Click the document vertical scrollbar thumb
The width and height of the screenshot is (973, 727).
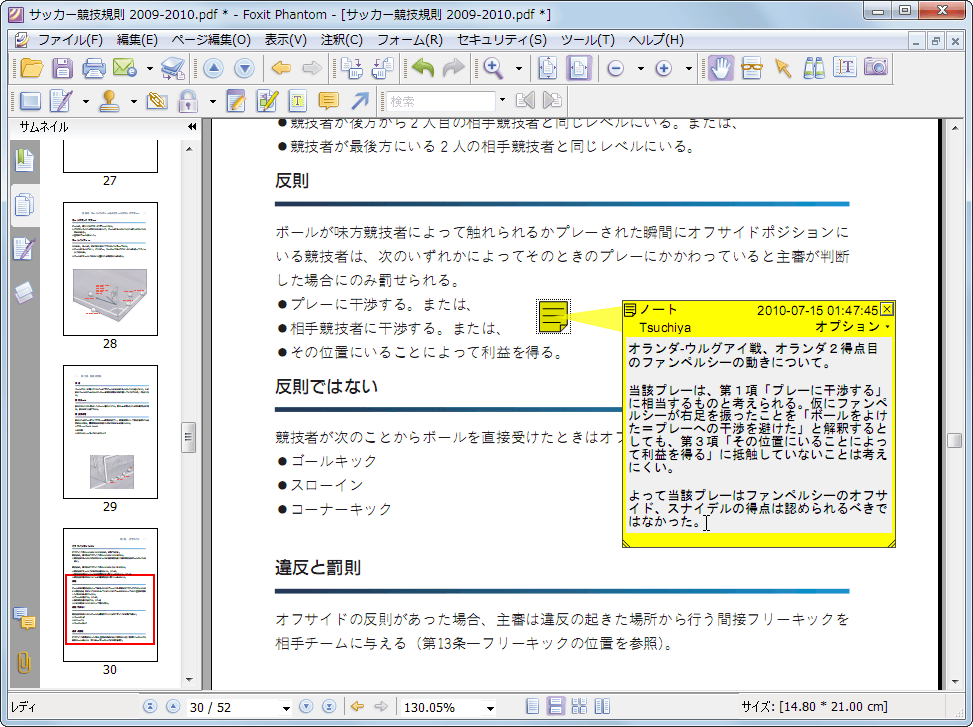click(954, 440)
